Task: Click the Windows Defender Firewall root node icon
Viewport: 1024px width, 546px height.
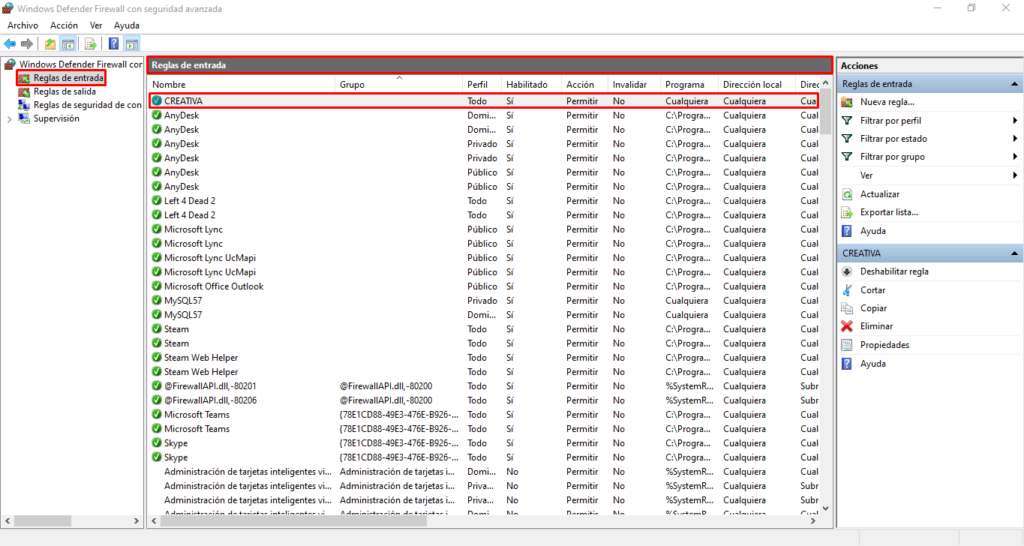Action: 10,64
